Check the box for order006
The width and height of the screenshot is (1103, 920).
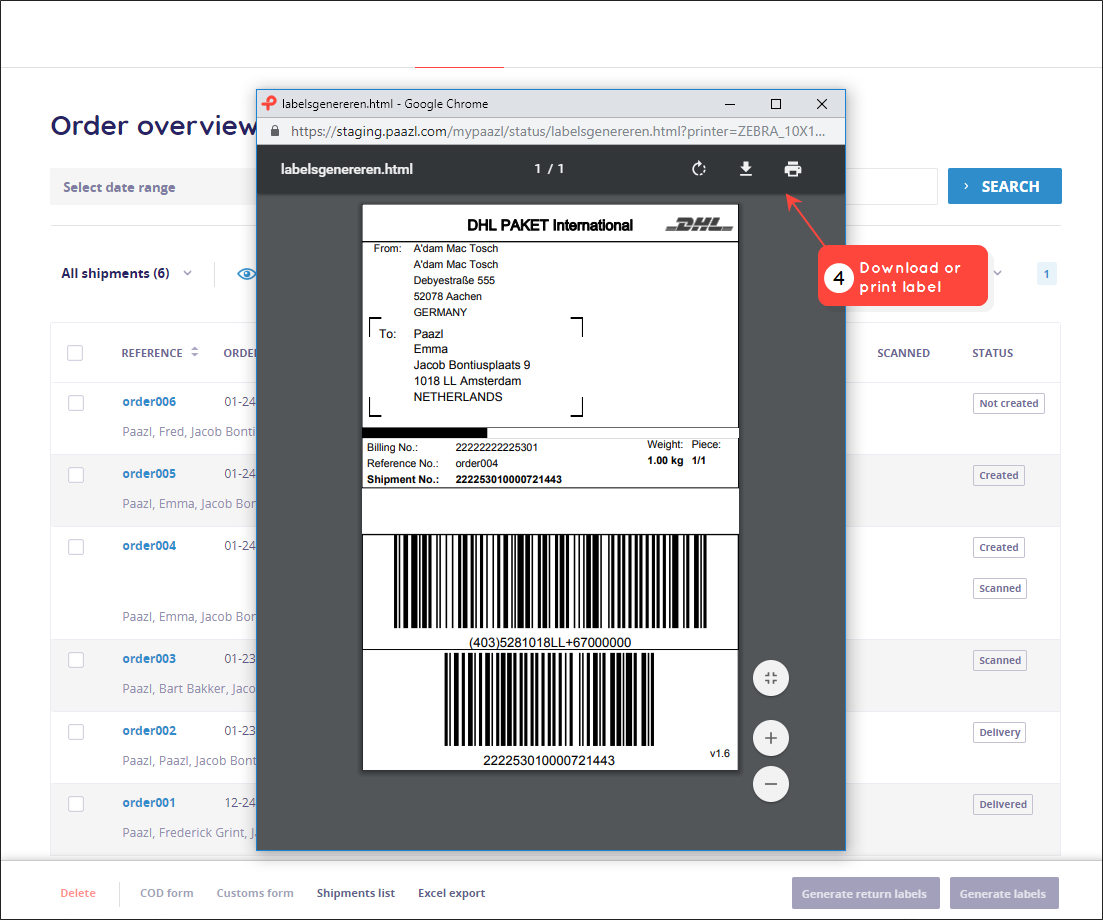[x=76, y=403]
